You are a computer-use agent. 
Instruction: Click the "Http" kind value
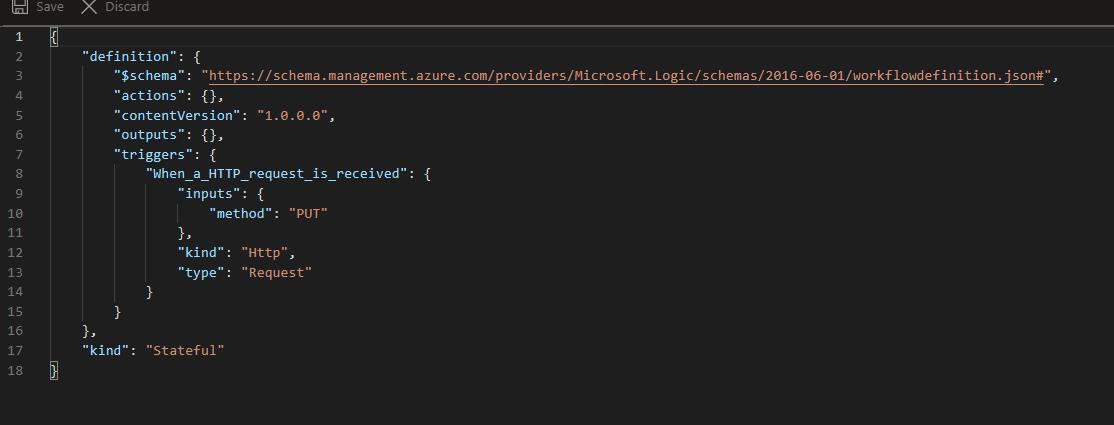click(x=264, y=252)
